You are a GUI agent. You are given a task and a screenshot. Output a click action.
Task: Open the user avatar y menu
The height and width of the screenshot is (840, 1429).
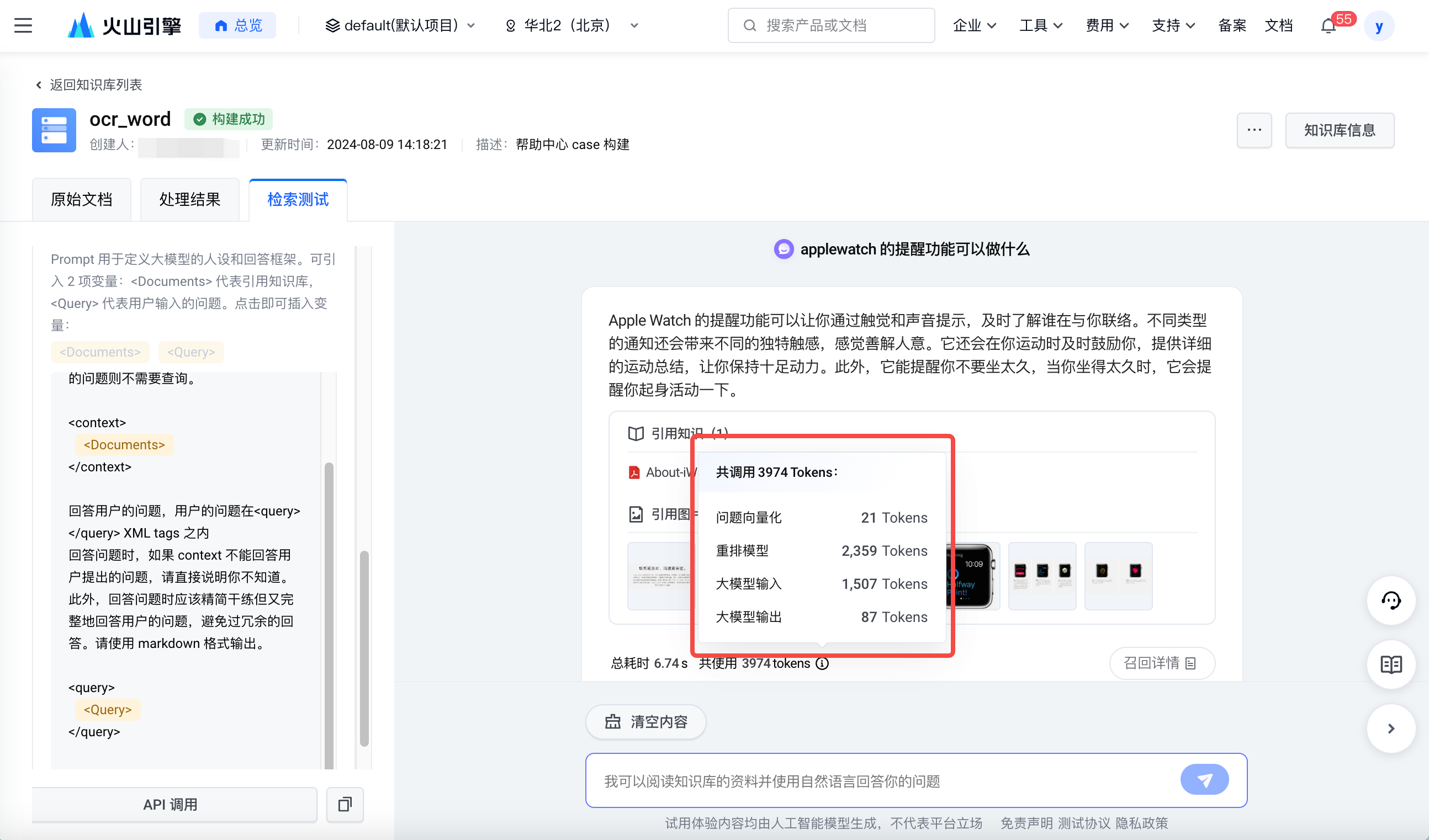[1379, 26]
